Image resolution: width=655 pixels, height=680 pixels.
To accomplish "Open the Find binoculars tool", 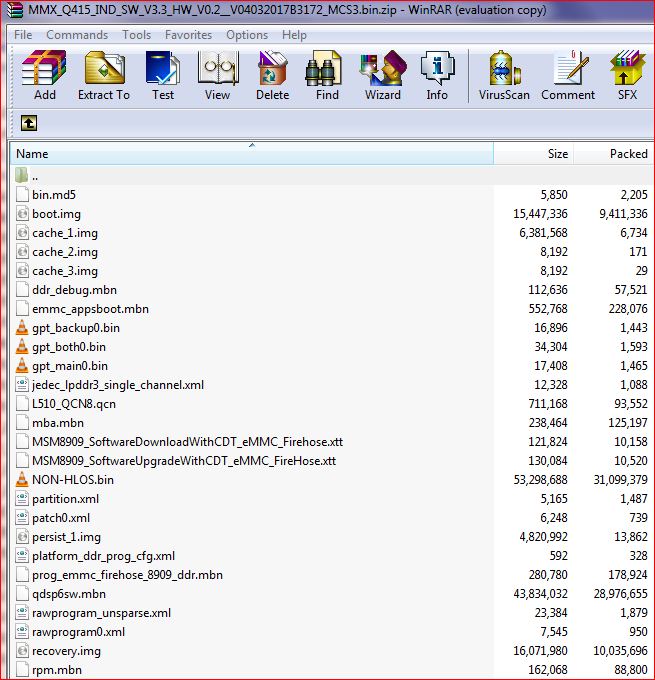I will point(327,75).
